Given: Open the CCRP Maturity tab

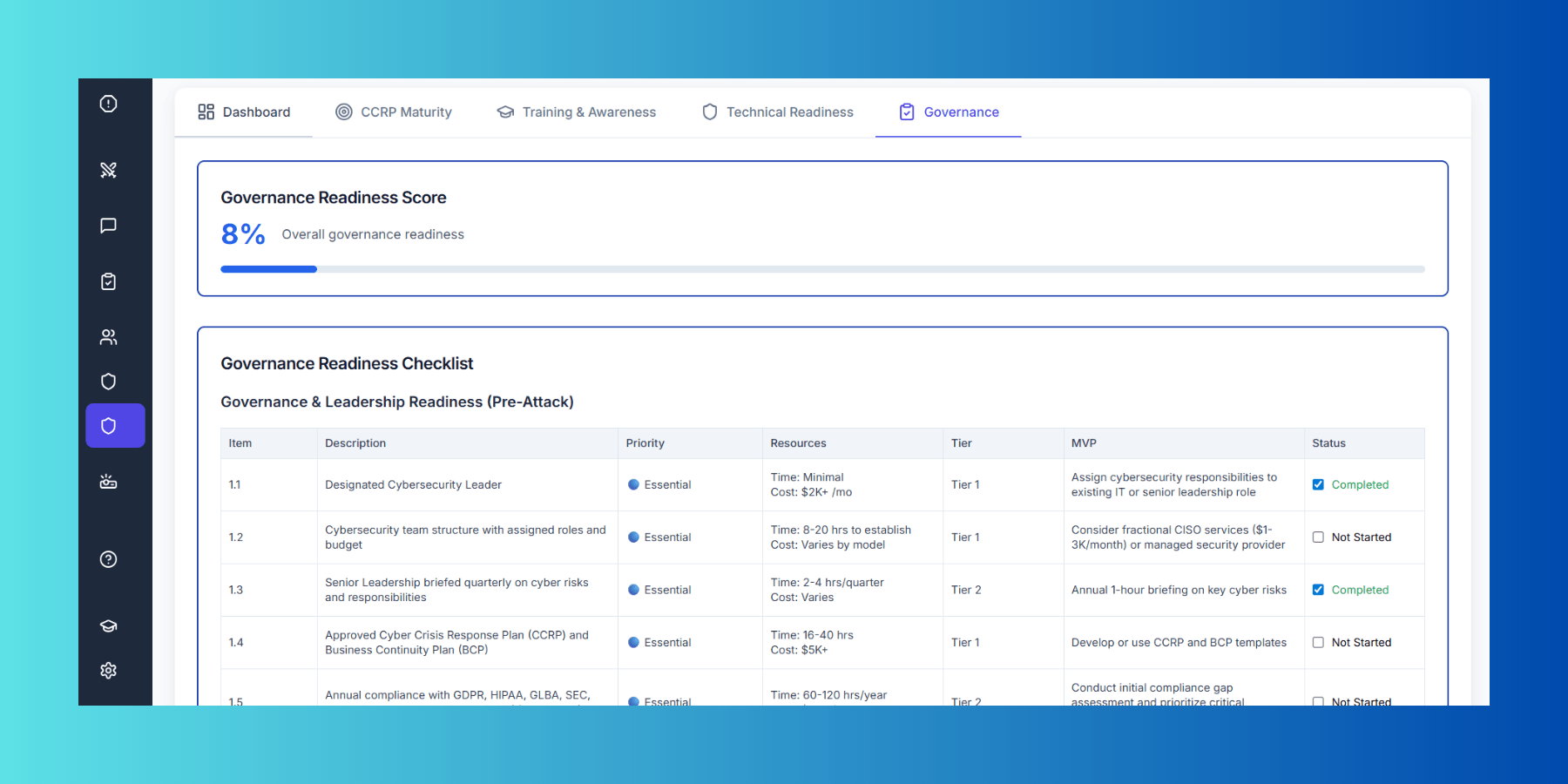Looking at the screenshot, I should tap(394, 112).
